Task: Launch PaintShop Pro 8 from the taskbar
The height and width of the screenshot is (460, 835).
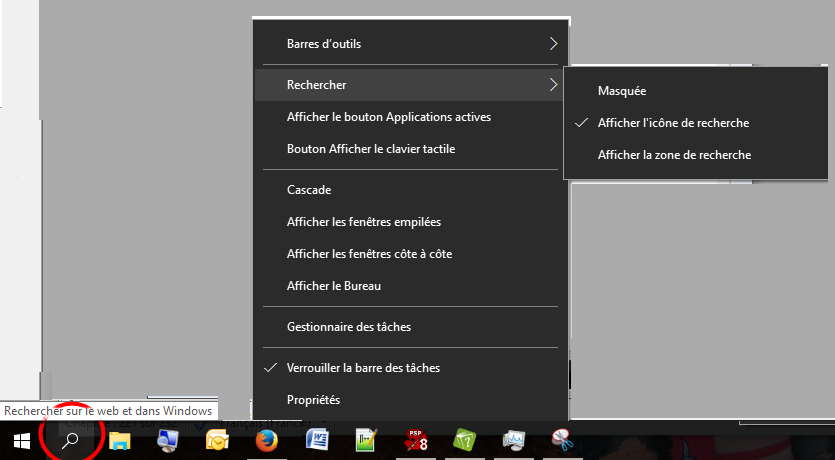Action: pos(416,440)
